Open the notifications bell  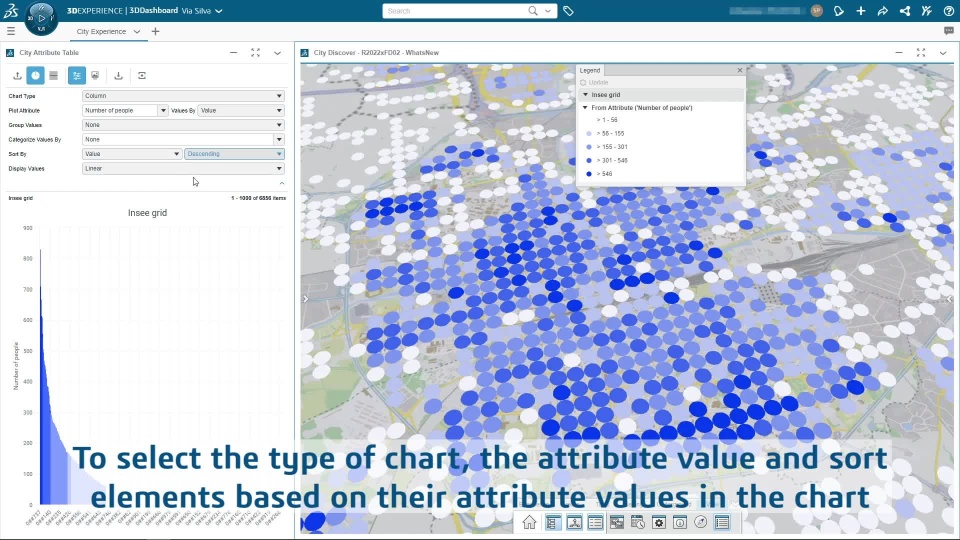click(839, 11)
